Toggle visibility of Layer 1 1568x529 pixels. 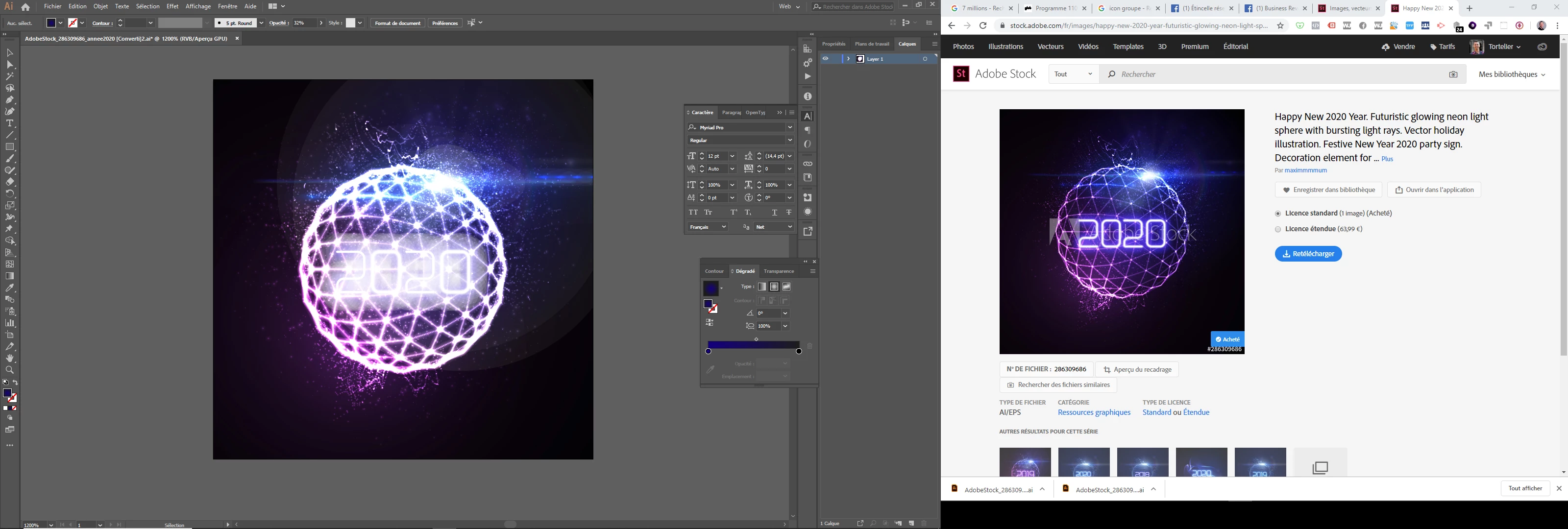(825, 59)
